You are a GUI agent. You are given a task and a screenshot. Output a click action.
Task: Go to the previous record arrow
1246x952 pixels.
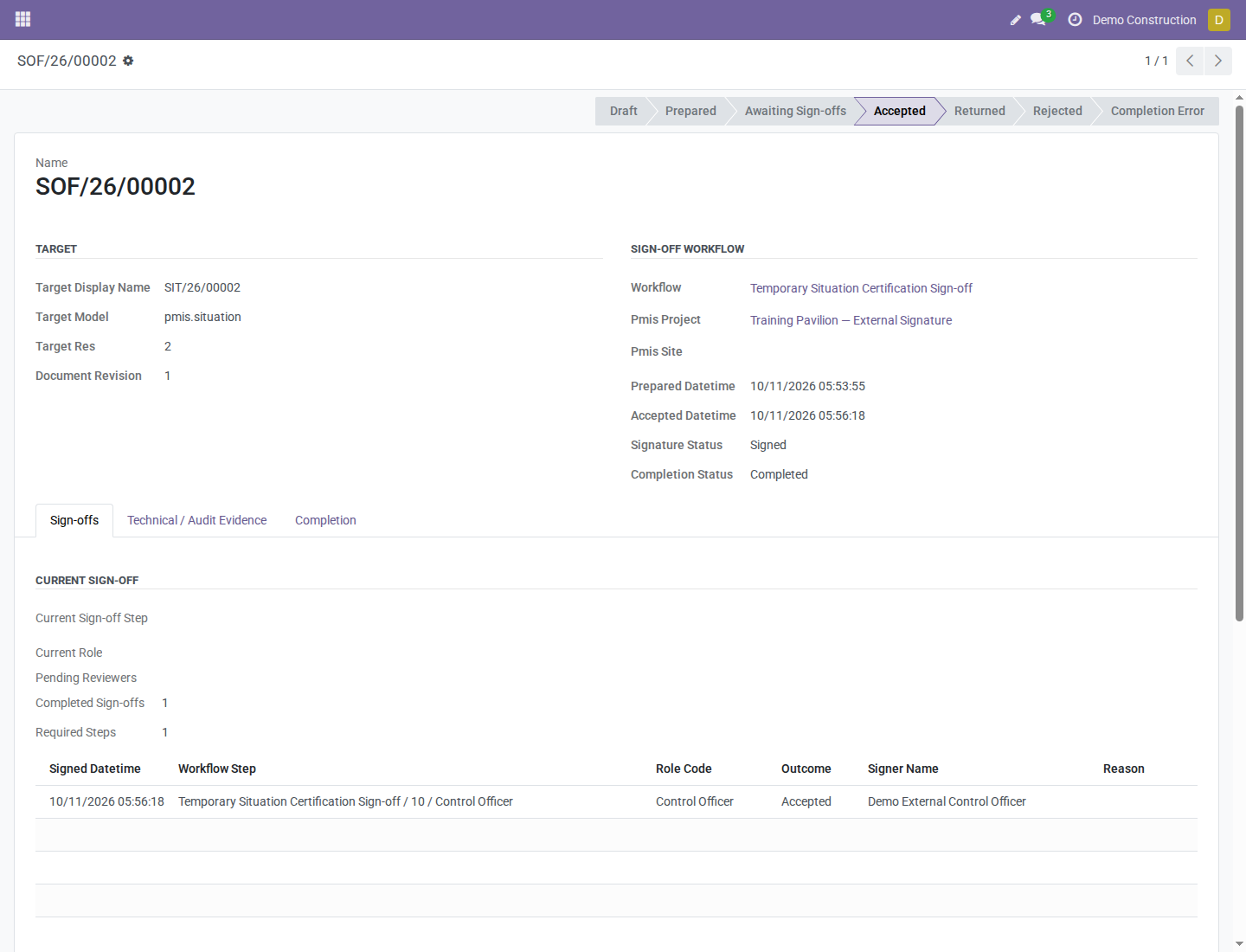pos(1190,61)
